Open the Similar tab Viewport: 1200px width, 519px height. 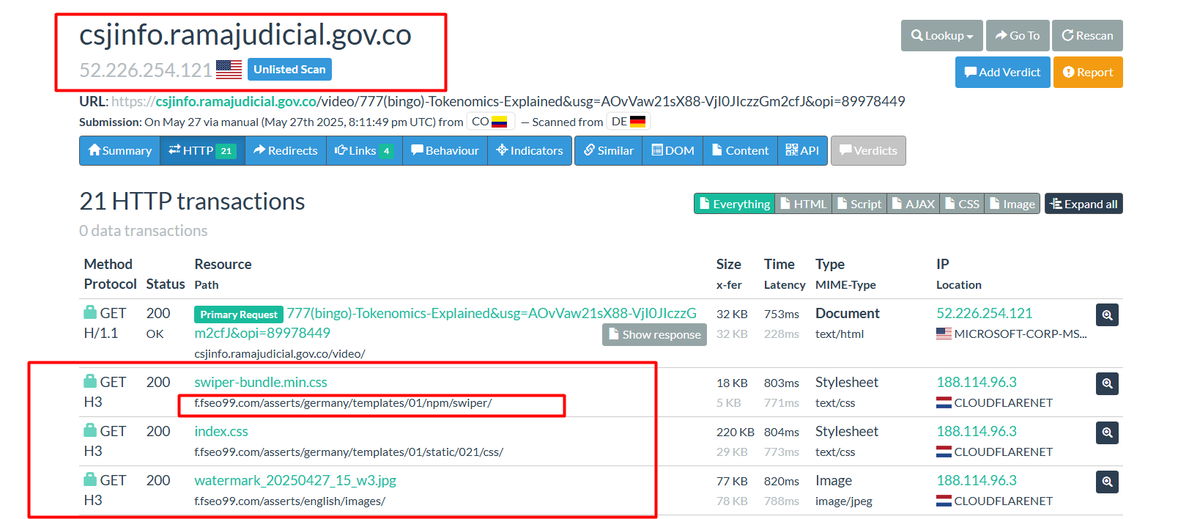click(608, 150)
